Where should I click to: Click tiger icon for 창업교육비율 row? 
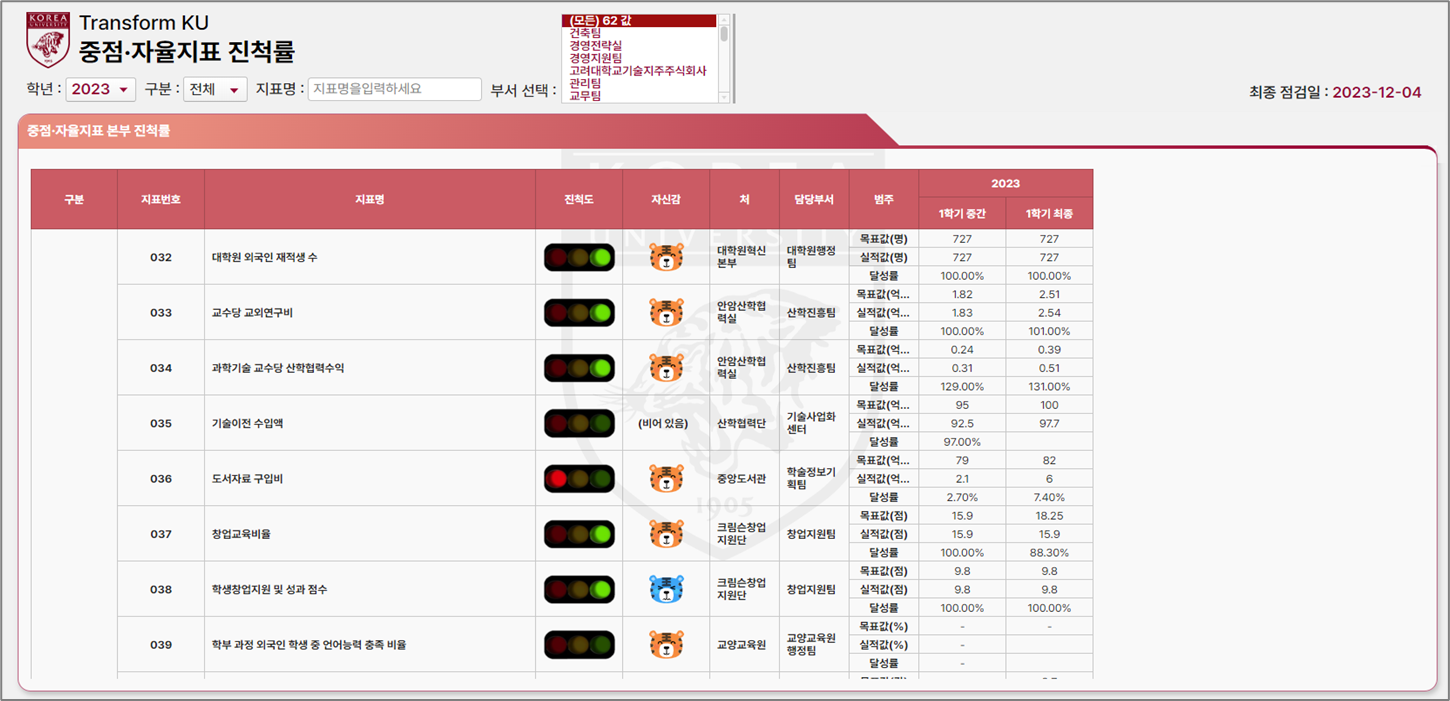(666, 534)
